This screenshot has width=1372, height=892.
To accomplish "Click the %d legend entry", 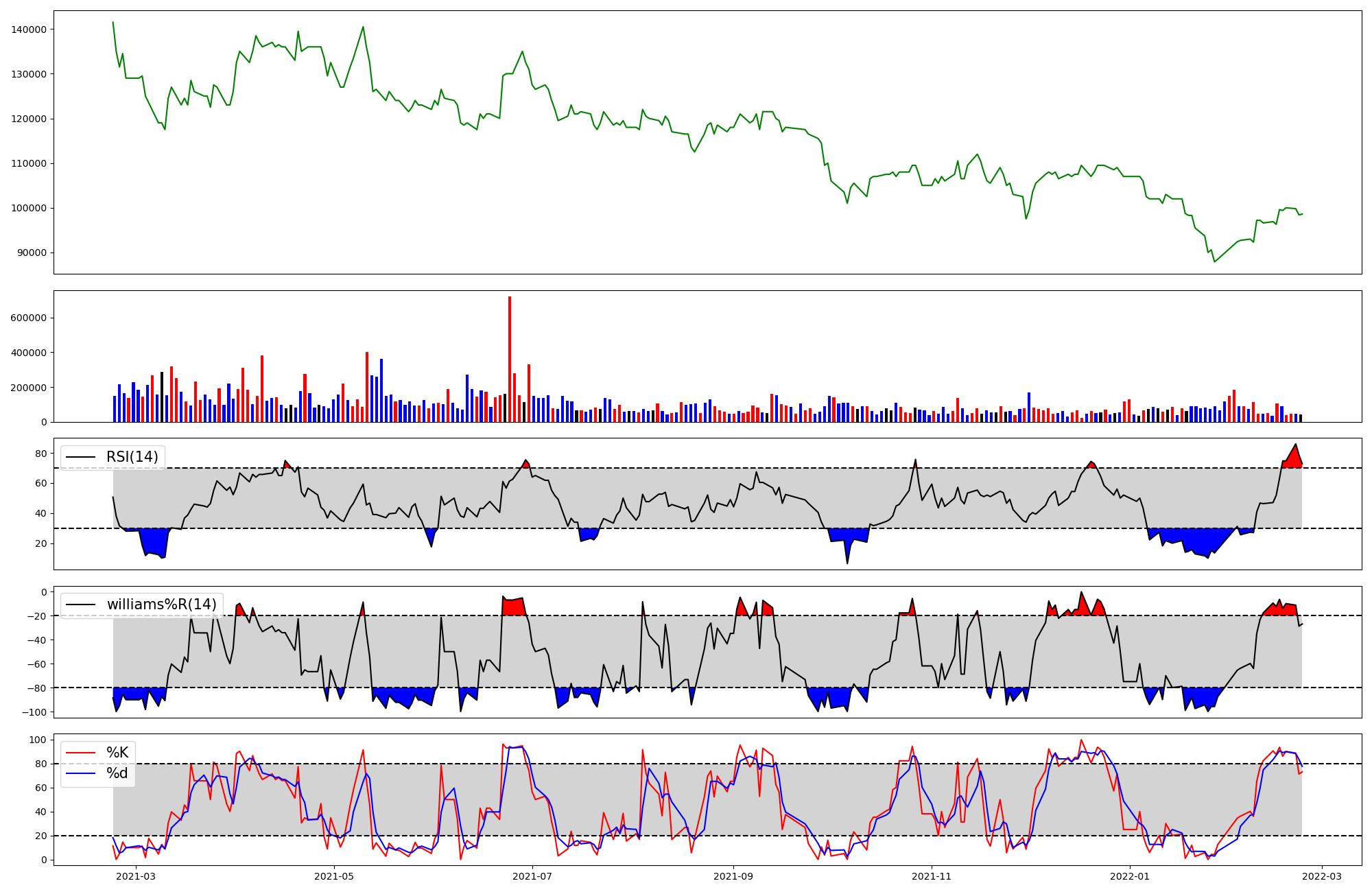I will point(117,773).
